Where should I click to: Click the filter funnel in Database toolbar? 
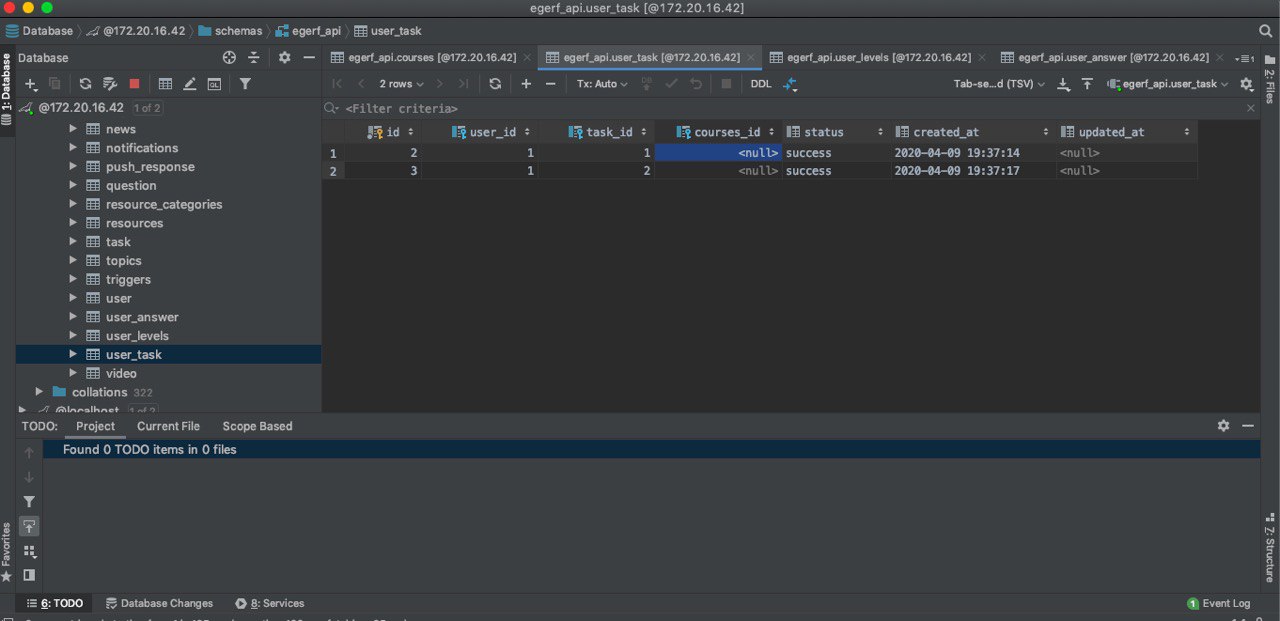click(x=245, y=84)
